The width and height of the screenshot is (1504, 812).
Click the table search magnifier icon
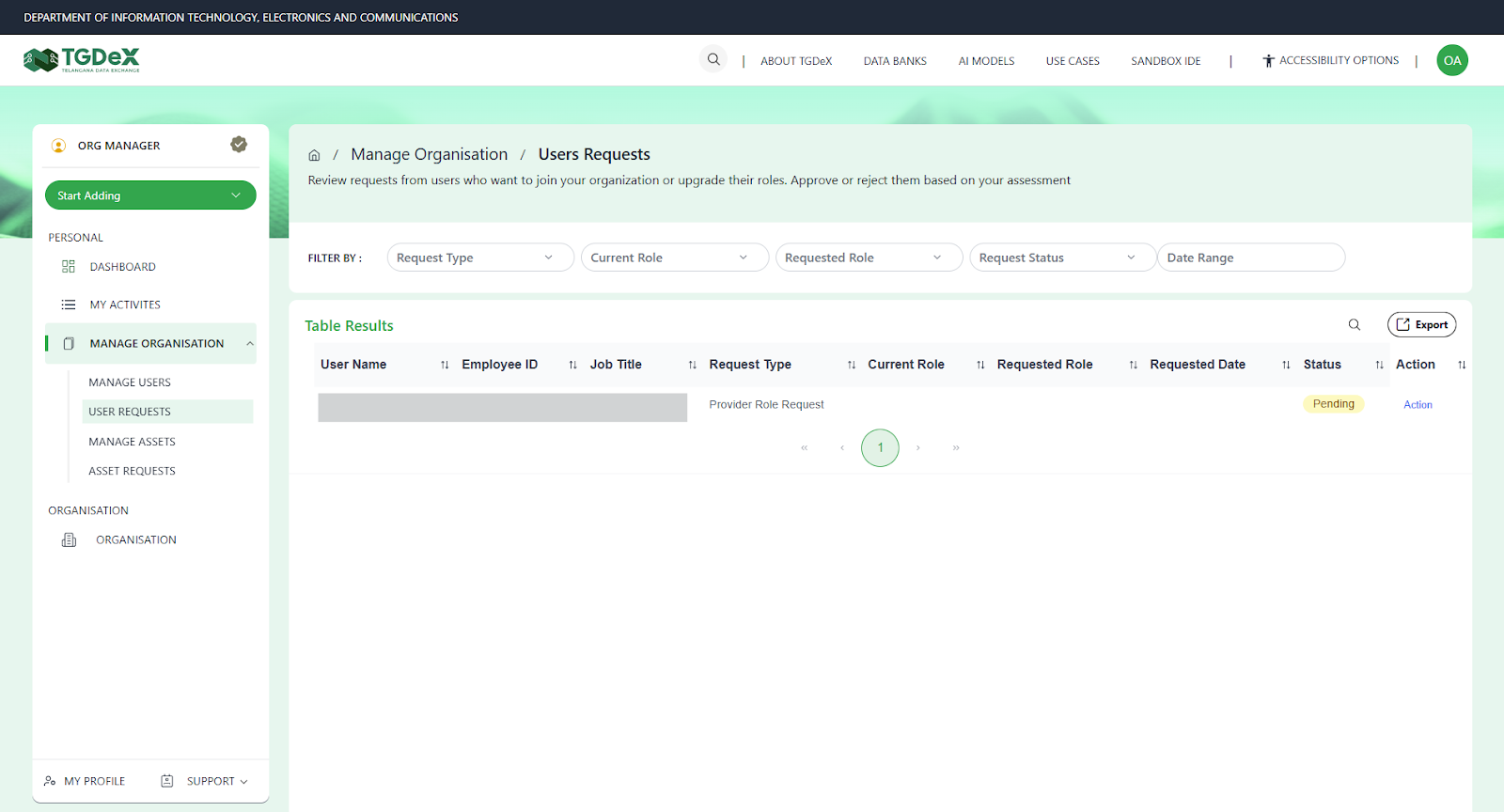click(x=1354, y=325)
